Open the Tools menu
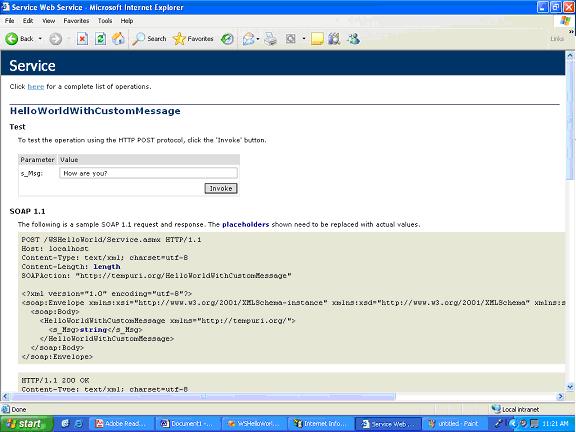Screen dimensions: 576x432 105,21
